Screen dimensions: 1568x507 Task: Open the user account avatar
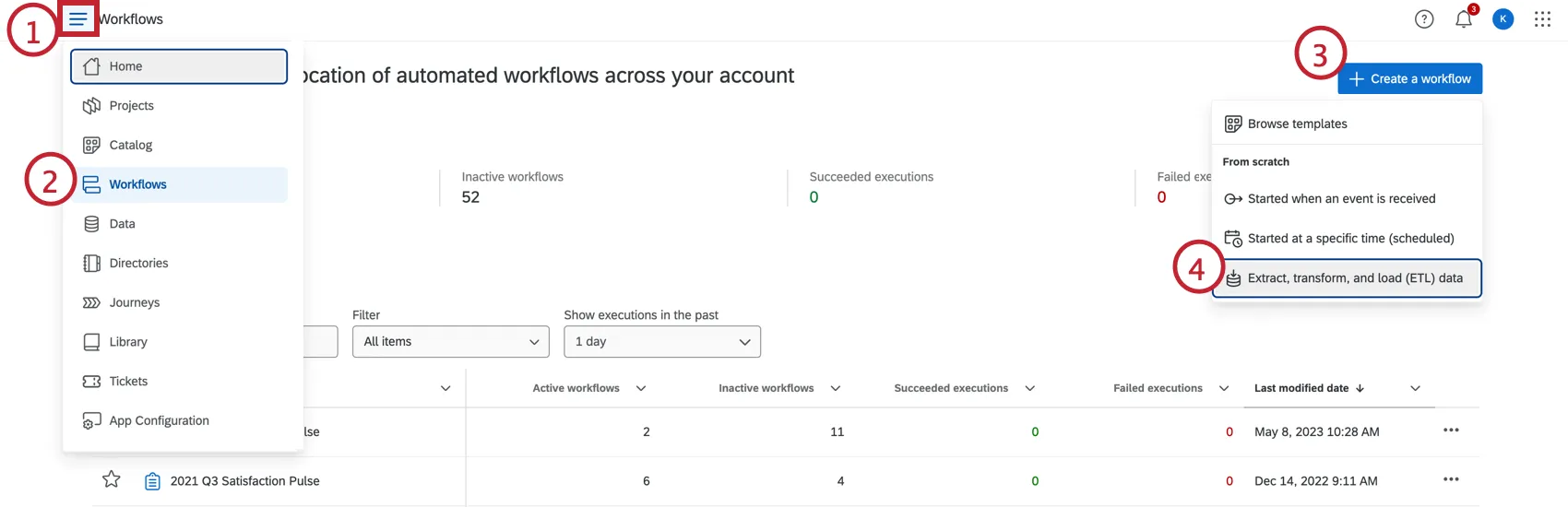tap(1503, 19)
